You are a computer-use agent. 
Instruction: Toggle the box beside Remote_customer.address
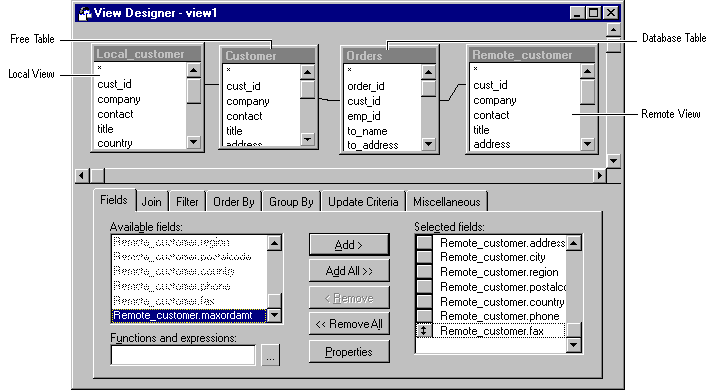coord(424,243)
